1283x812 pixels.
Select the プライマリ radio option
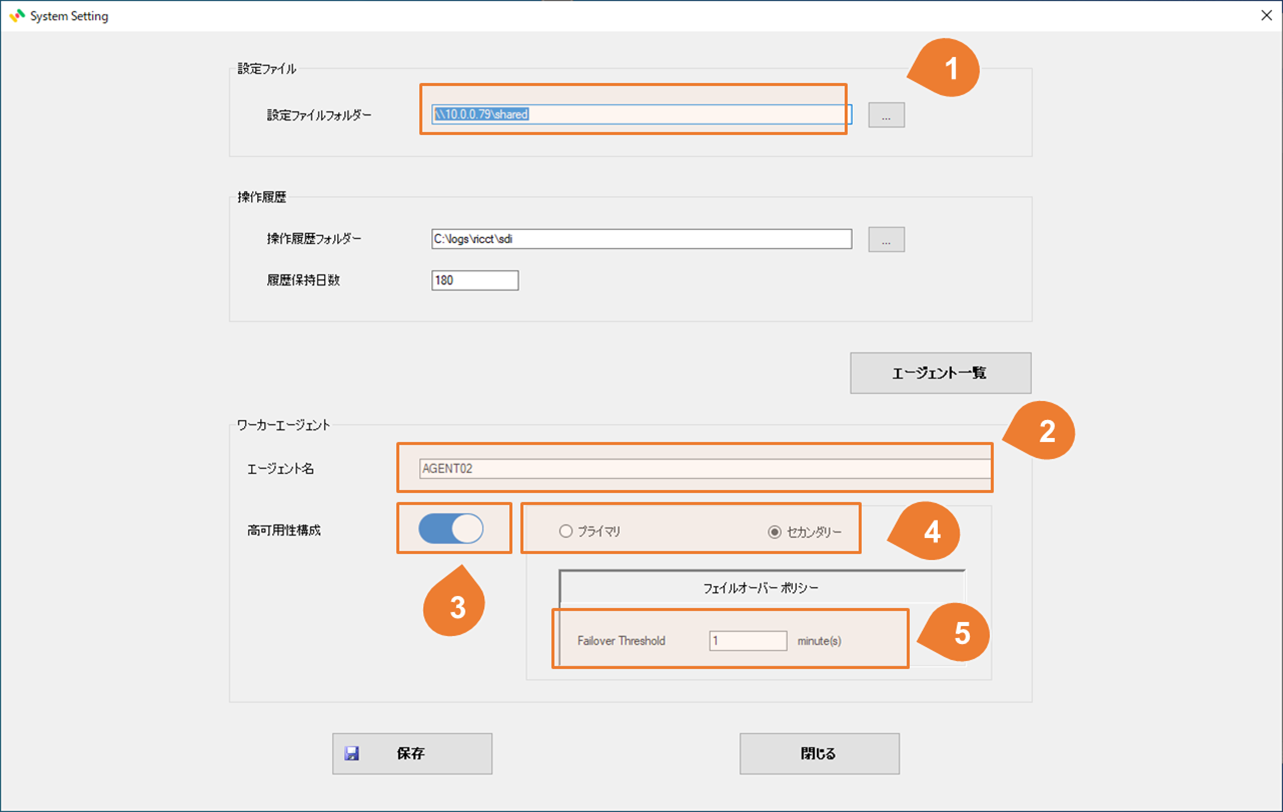tap(590, 532)
